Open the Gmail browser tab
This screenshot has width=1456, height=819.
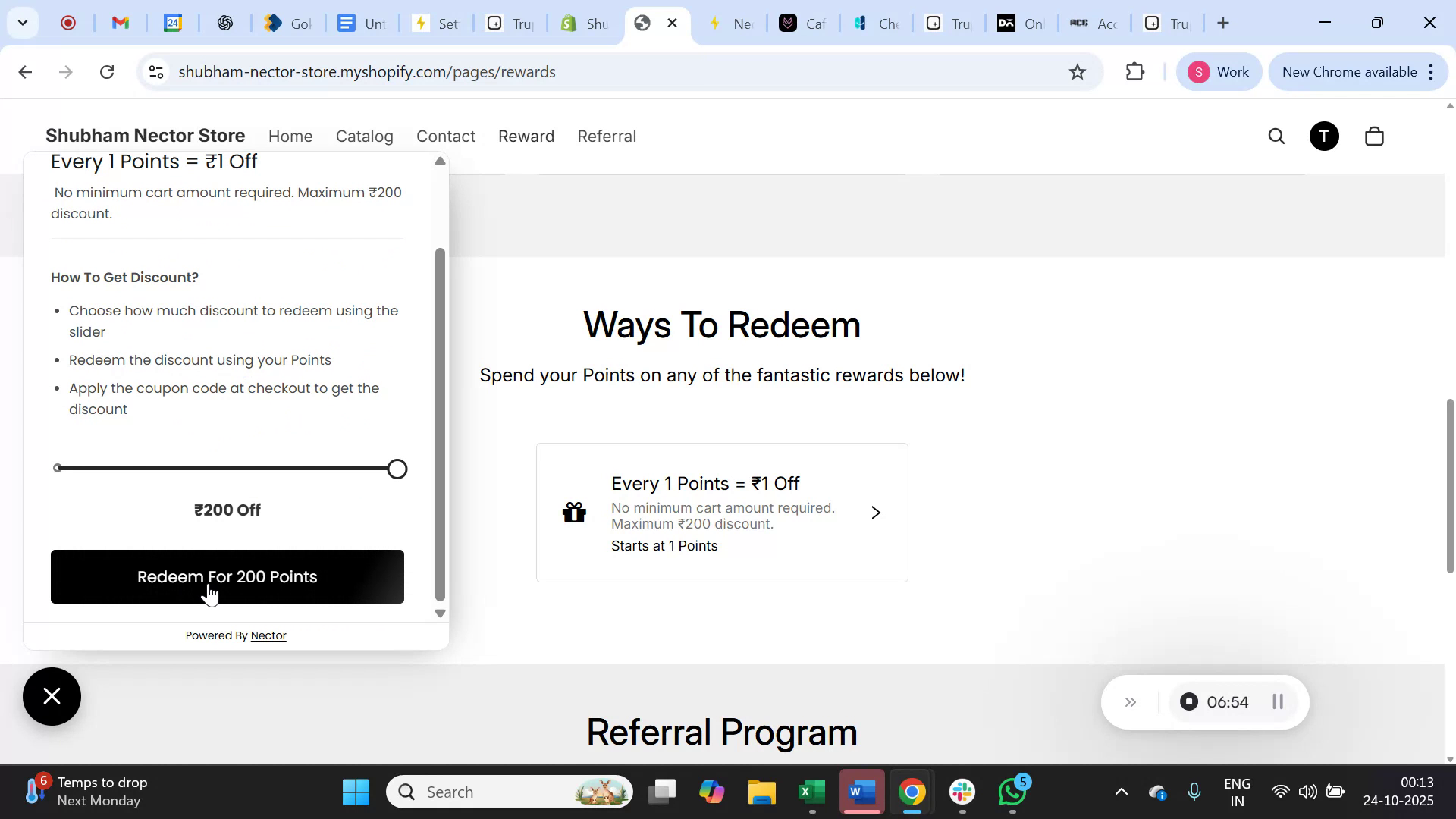click(120, 23)
